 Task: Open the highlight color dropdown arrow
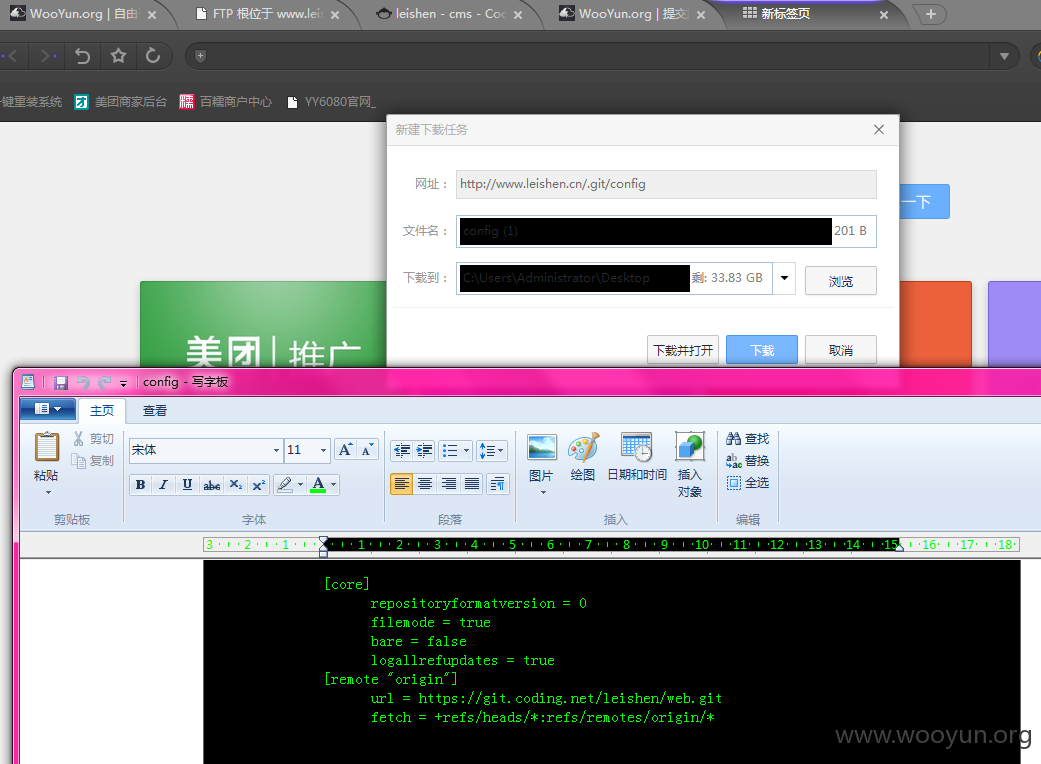(x=301, y=485)
